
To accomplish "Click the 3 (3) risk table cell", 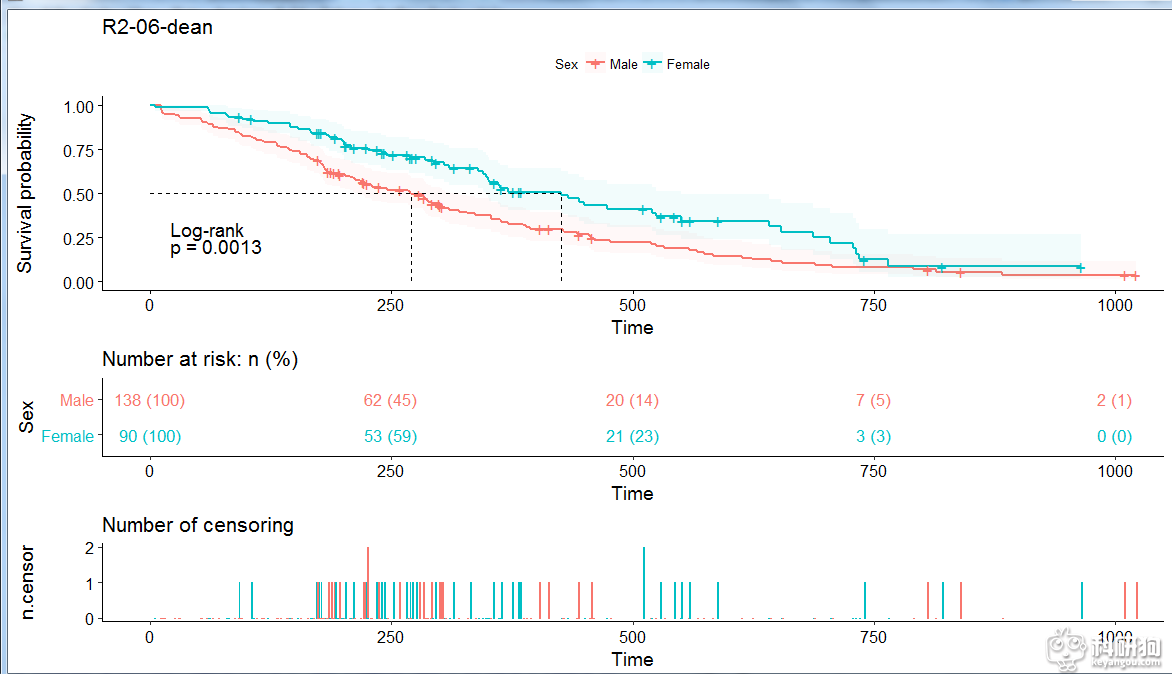I will pos(873,436).
